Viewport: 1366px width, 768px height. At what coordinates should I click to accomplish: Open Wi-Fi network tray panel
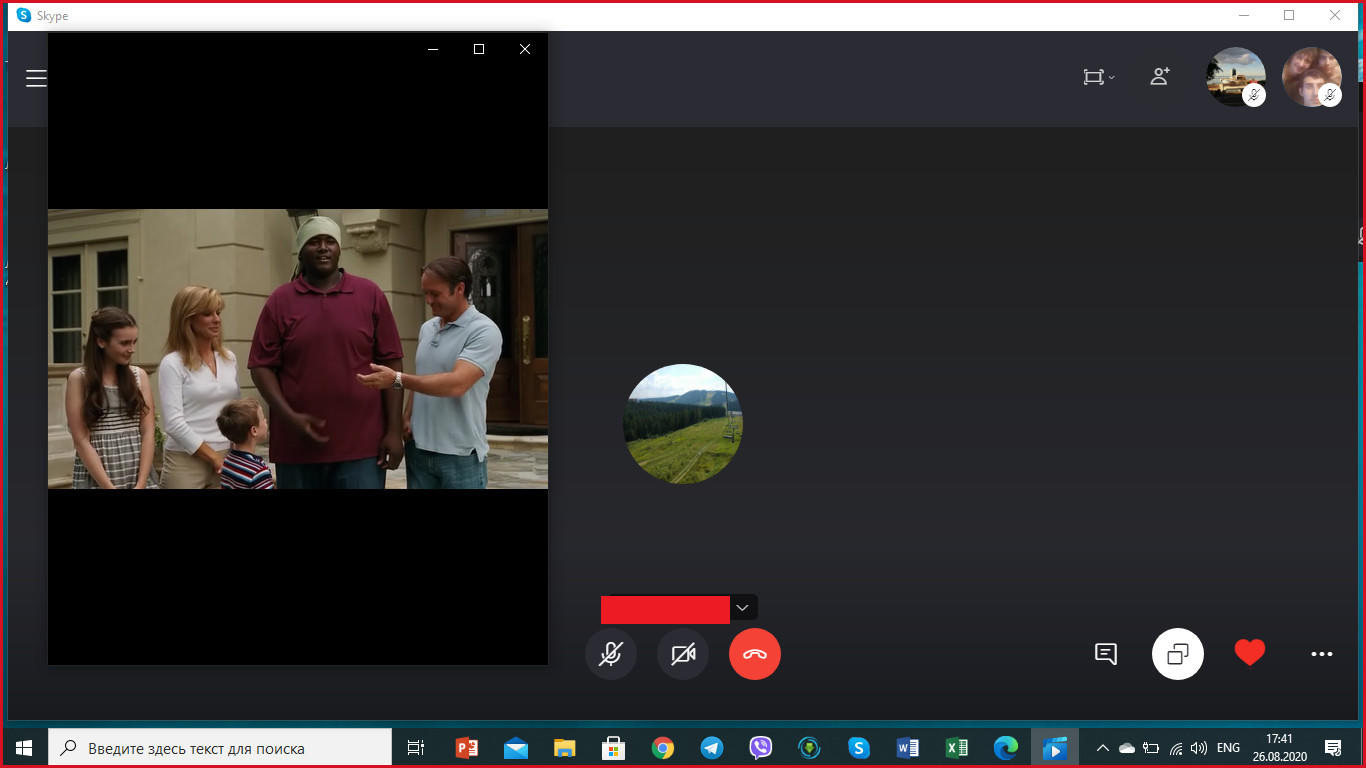(1176, 748)
